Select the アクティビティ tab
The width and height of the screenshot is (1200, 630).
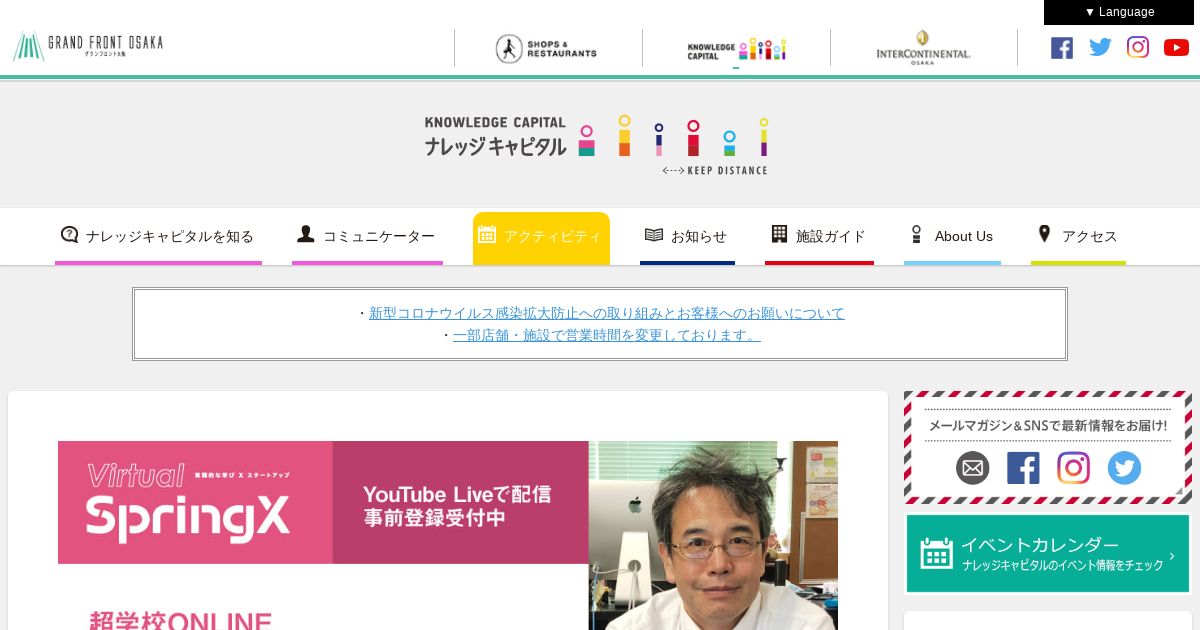click(x=541, y=238)
